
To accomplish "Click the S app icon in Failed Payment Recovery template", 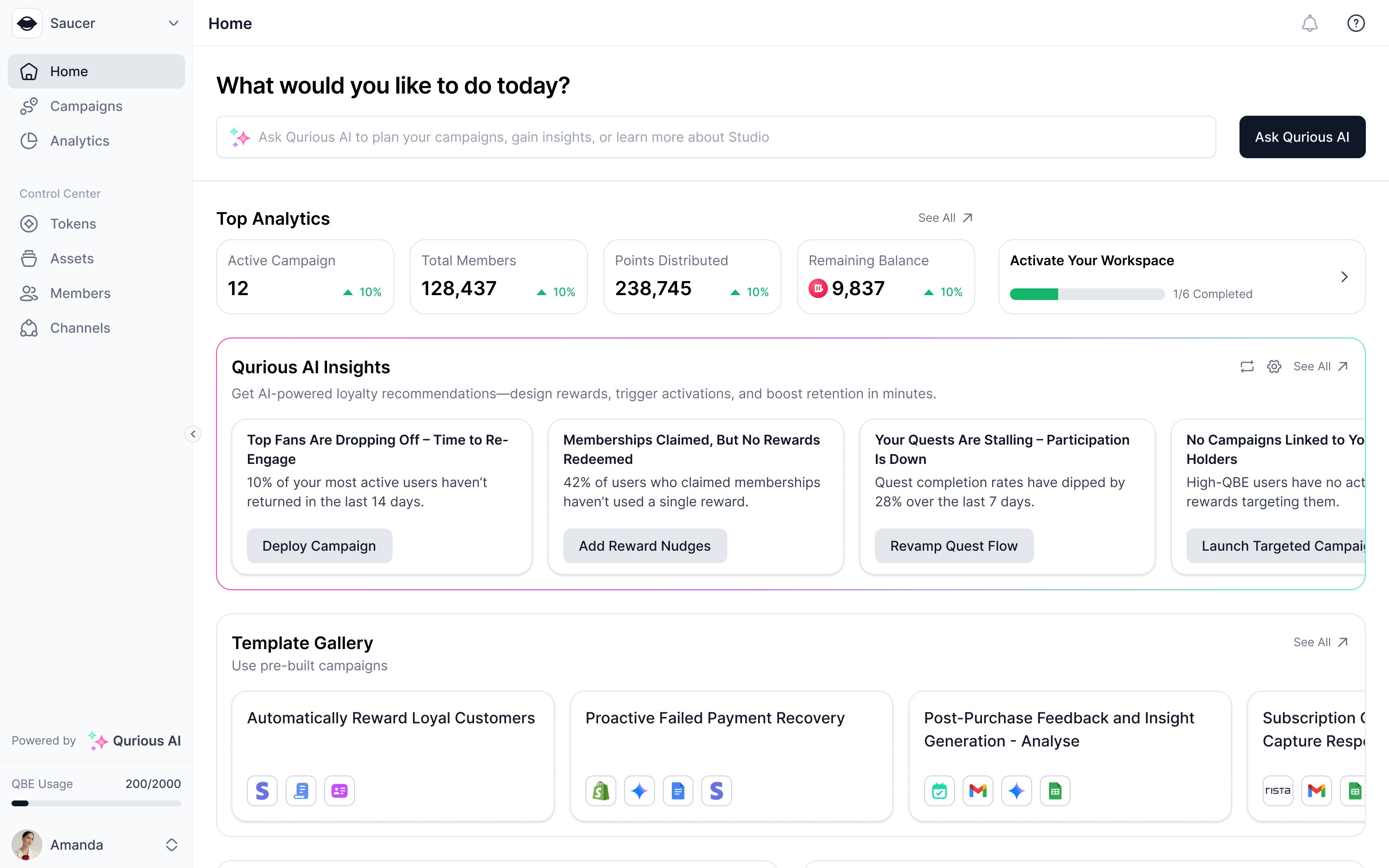I will (x=716, y=791).
